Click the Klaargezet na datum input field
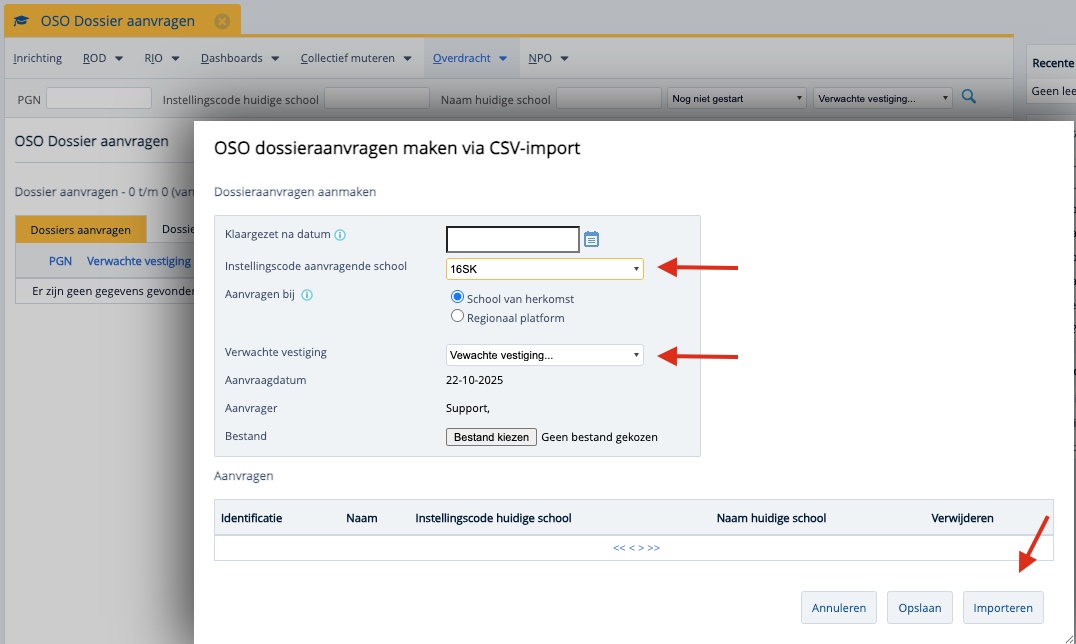Image resolution: width=1076 pixels, height=644 pixels. pos(512,239)
